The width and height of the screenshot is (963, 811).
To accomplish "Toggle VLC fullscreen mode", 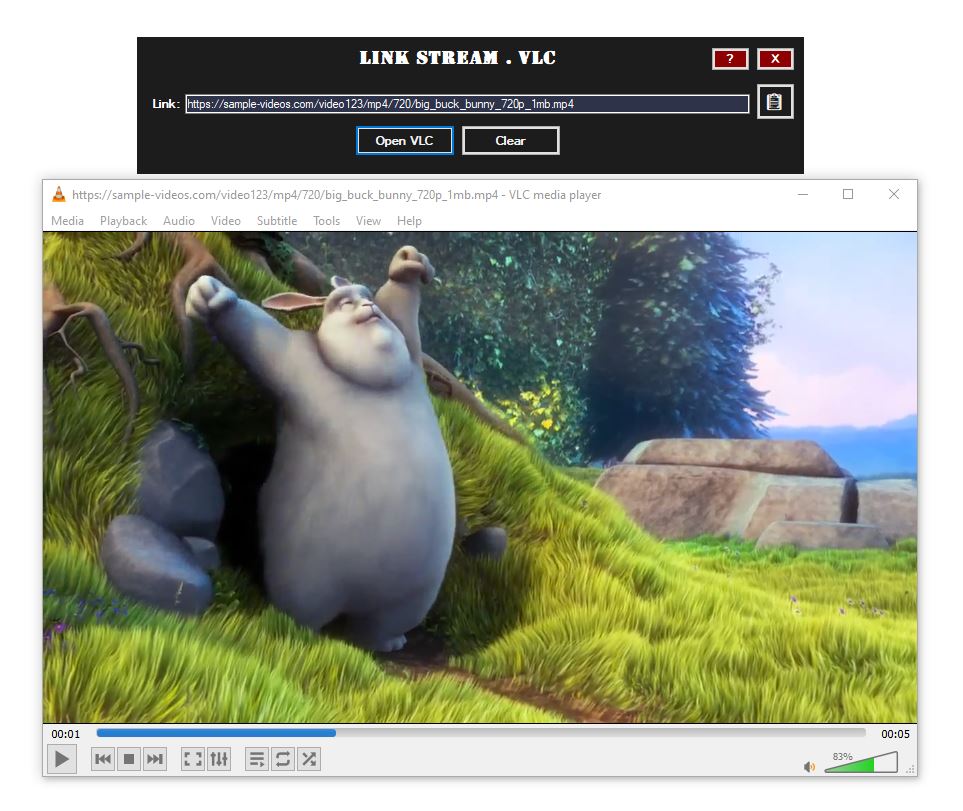I will (x=193, y=759).
